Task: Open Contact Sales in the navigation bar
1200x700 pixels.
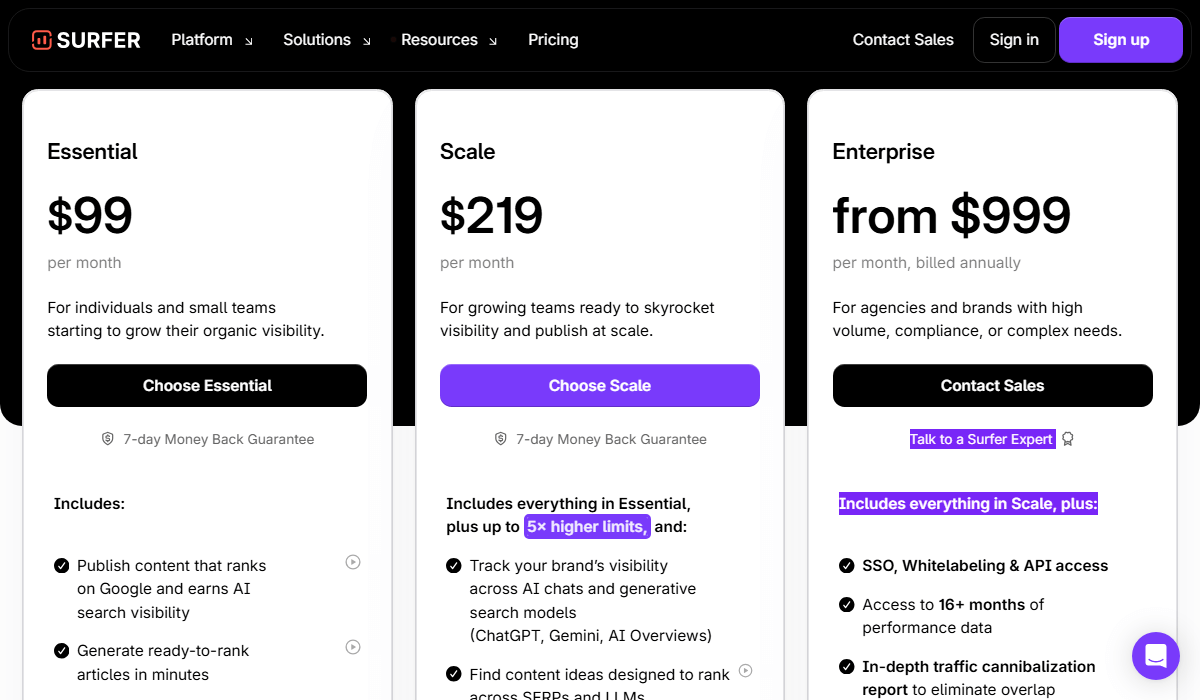Action: pyautogui.click(x=903, y=40)
